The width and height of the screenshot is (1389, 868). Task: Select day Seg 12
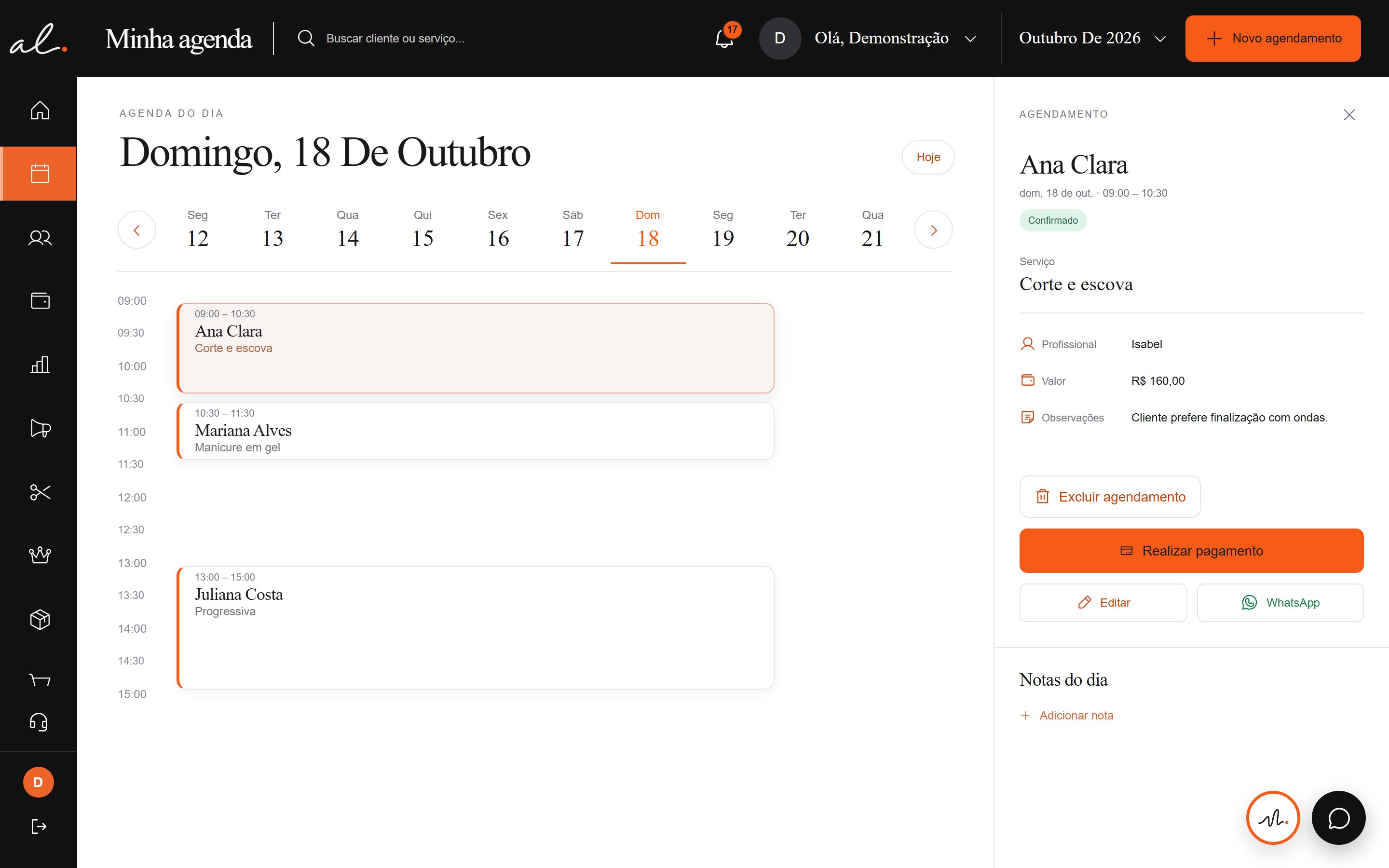pyautogui.click(x=197, y=229)
